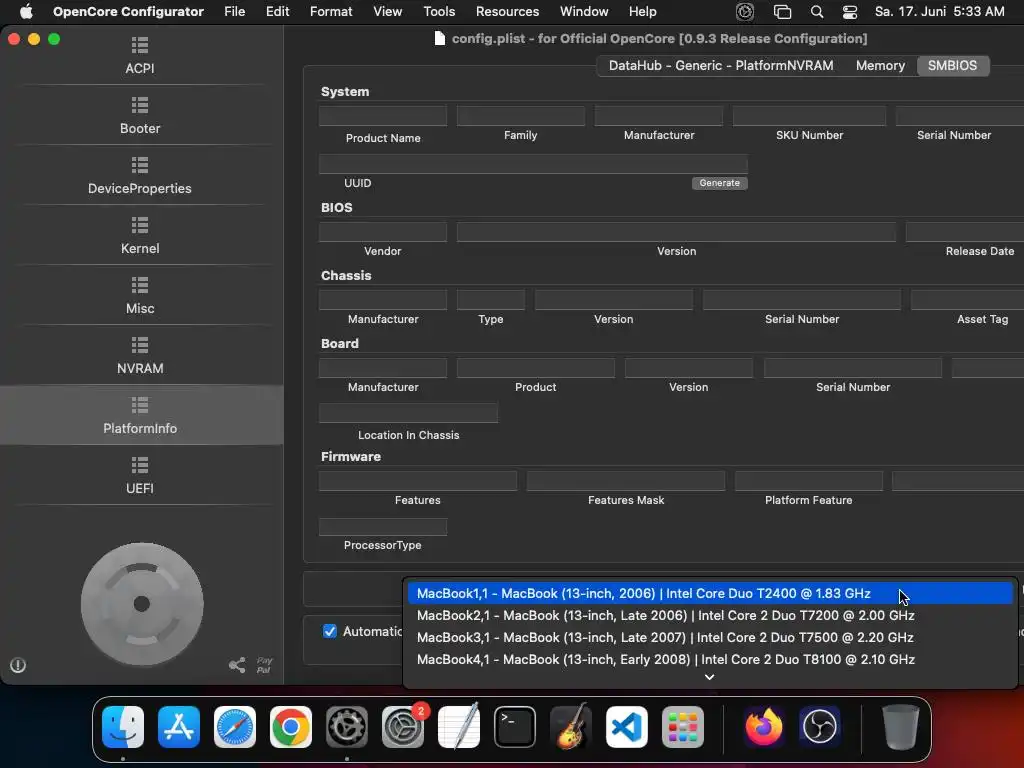Toggle the Automatic checkbox

point(330,631)
